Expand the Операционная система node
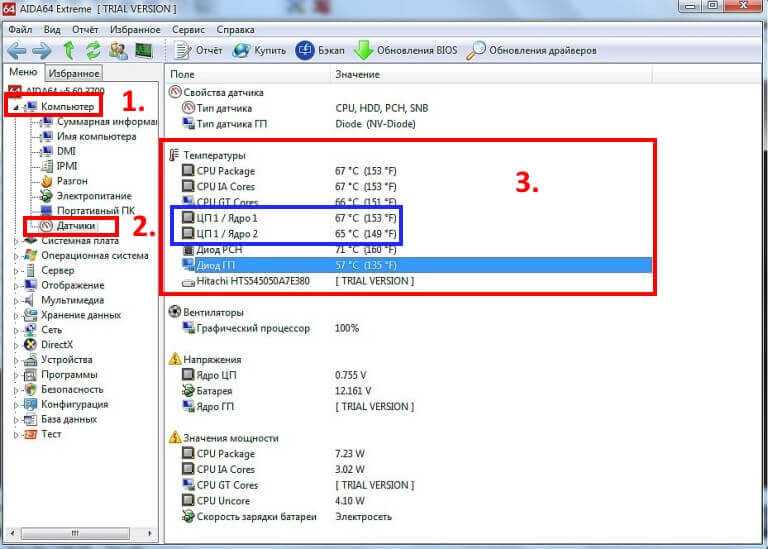768x549 pixels. [16, 256]
